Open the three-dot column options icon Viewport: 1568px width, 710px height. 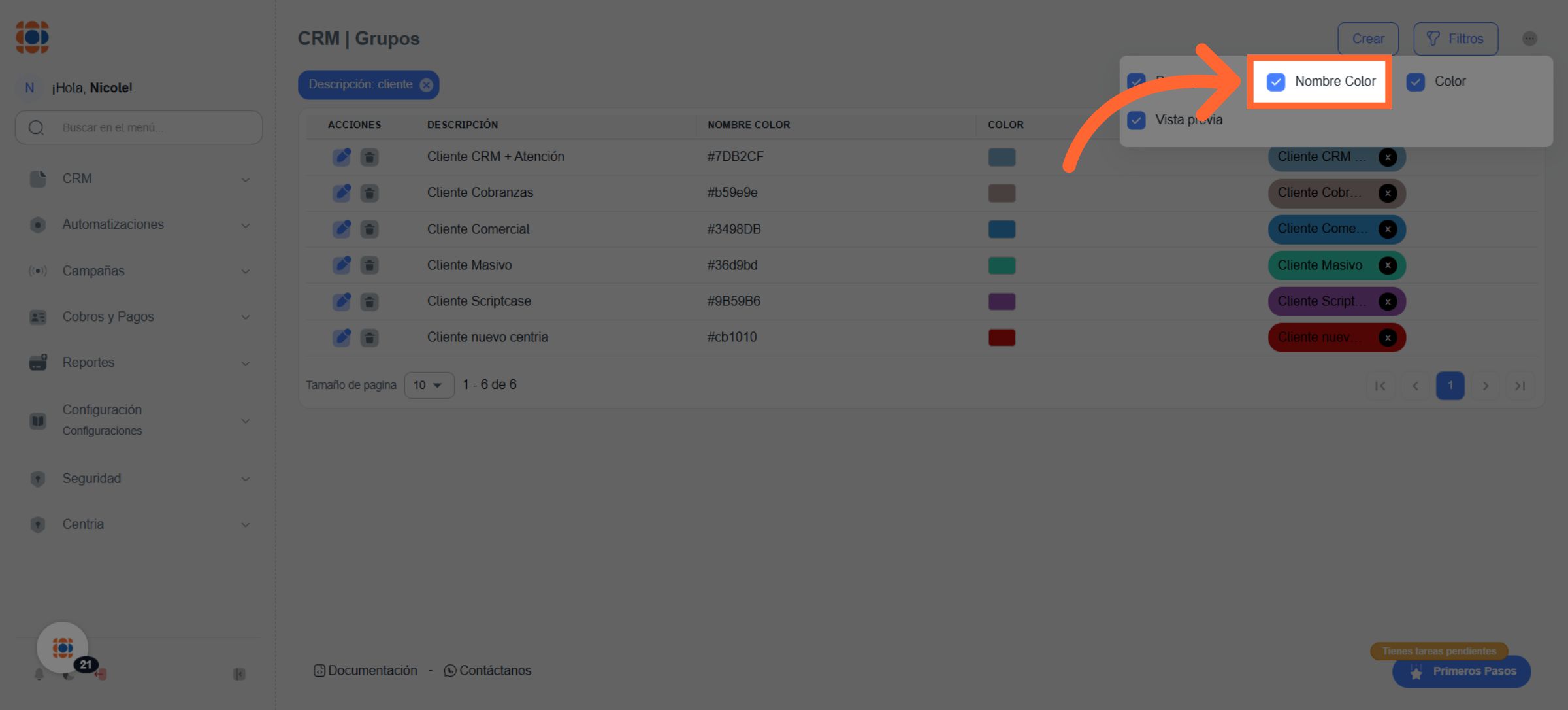click(1529, 39)
